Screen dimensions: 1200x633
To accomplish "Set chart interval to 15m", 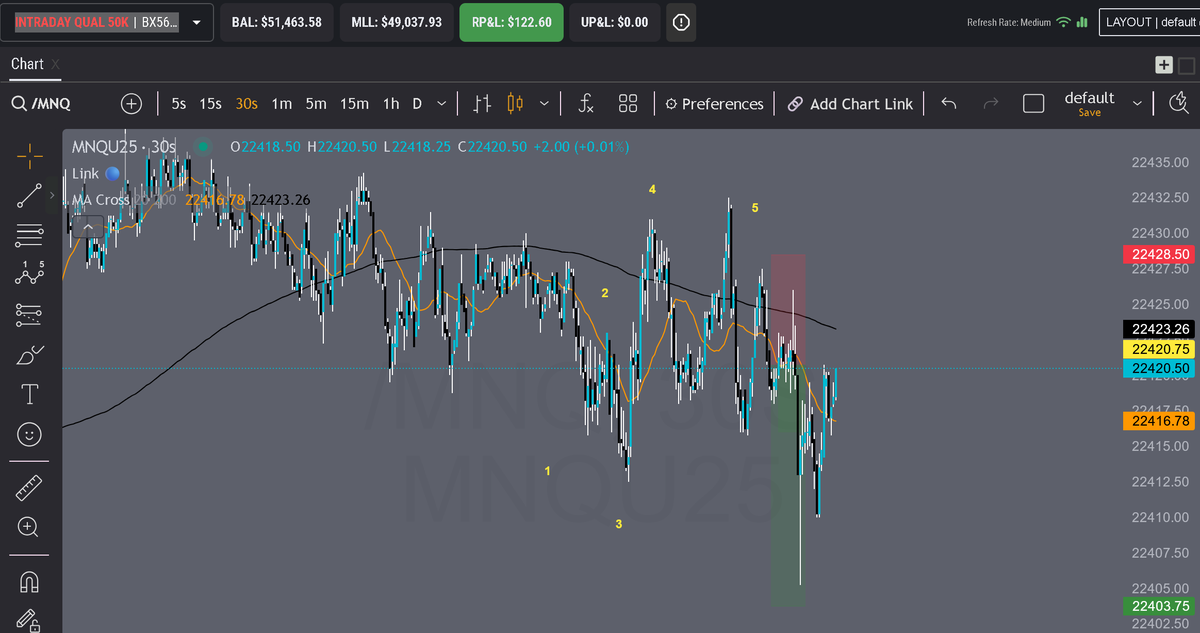I will tap(354, 103).
